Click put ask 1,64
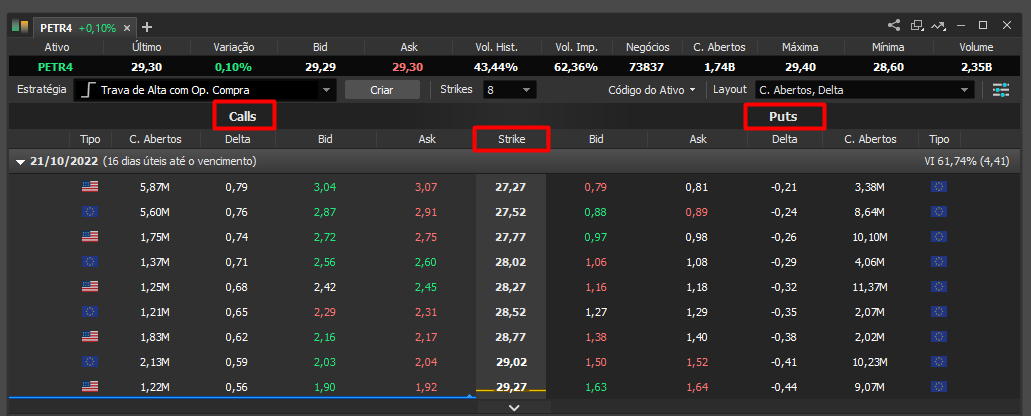This screenshot has height=416, width=1031. [x=697, y=387]
